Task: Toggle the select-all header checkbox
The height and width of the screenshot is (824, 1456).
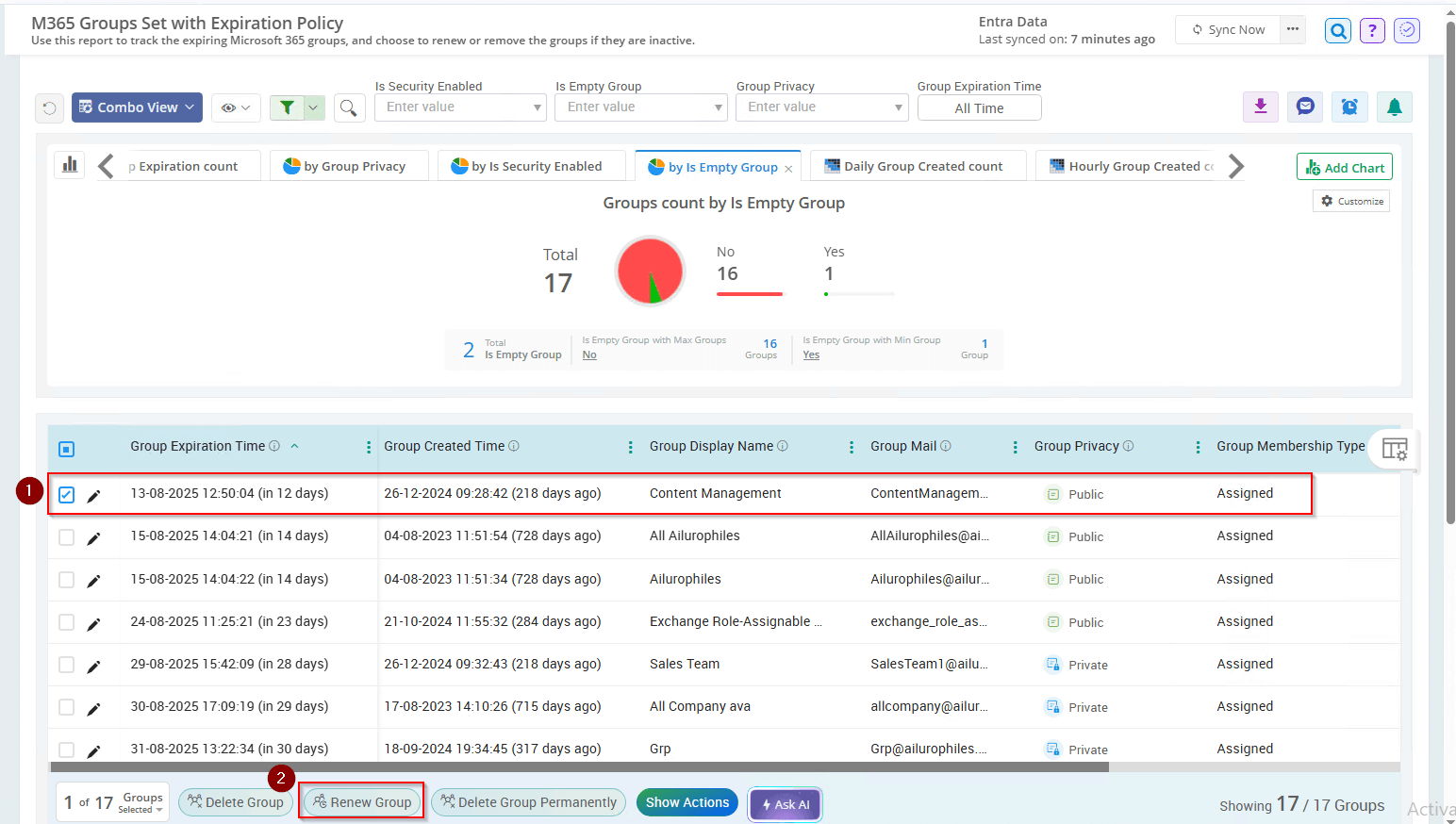Action: click(67, 449)
